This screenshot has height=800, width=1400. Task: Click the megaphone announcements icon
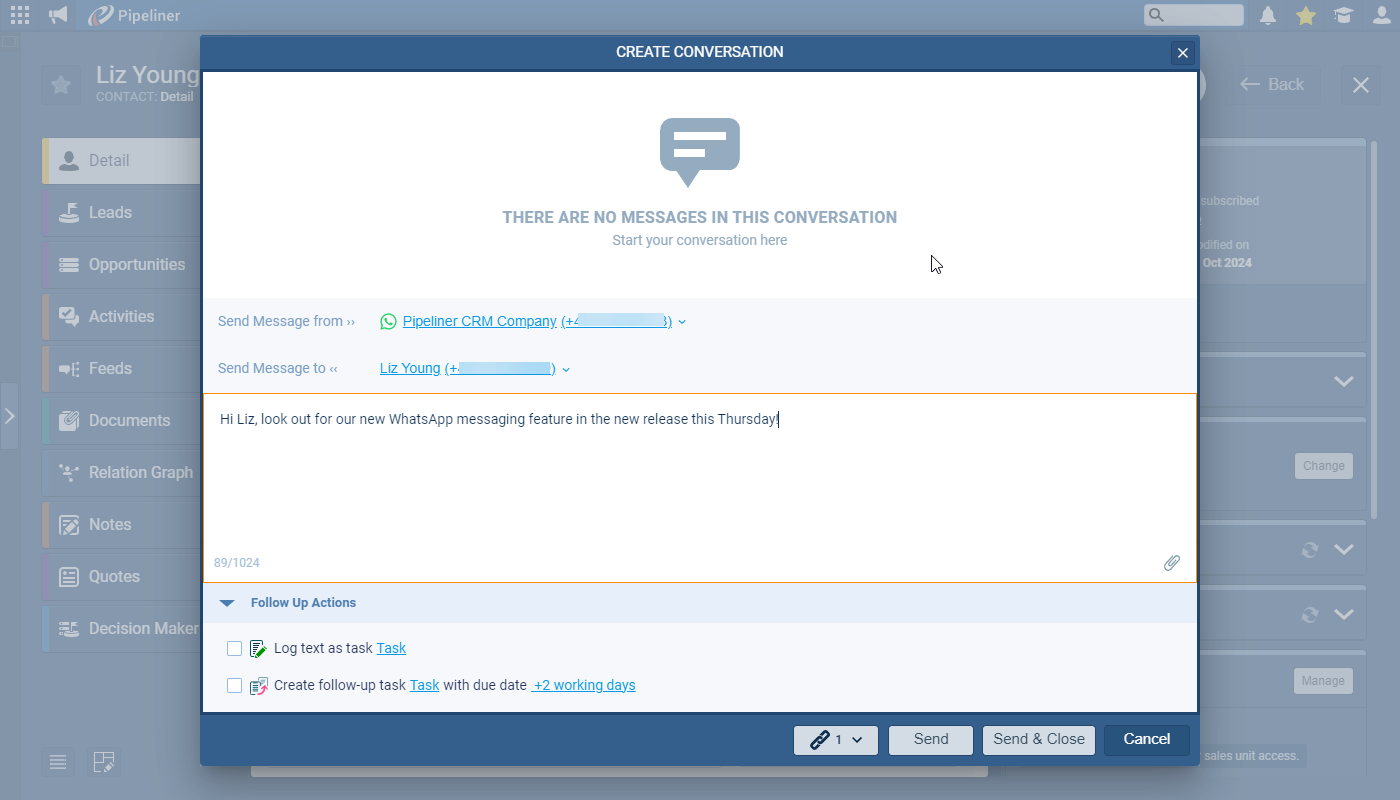[x=59, y=15]
